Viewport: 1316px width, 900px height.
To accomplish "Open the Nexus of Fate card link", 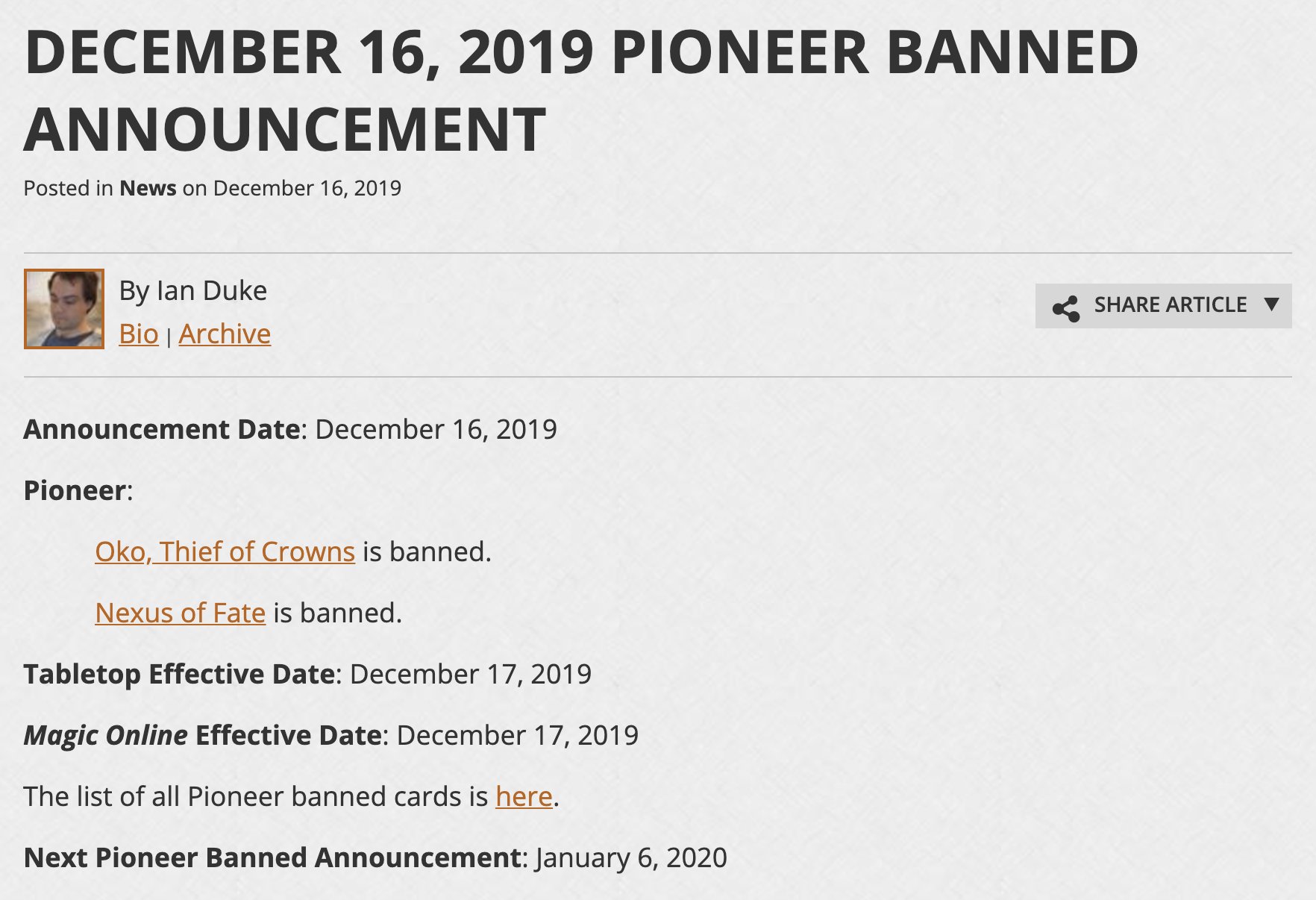I will (x=180, y=613).
